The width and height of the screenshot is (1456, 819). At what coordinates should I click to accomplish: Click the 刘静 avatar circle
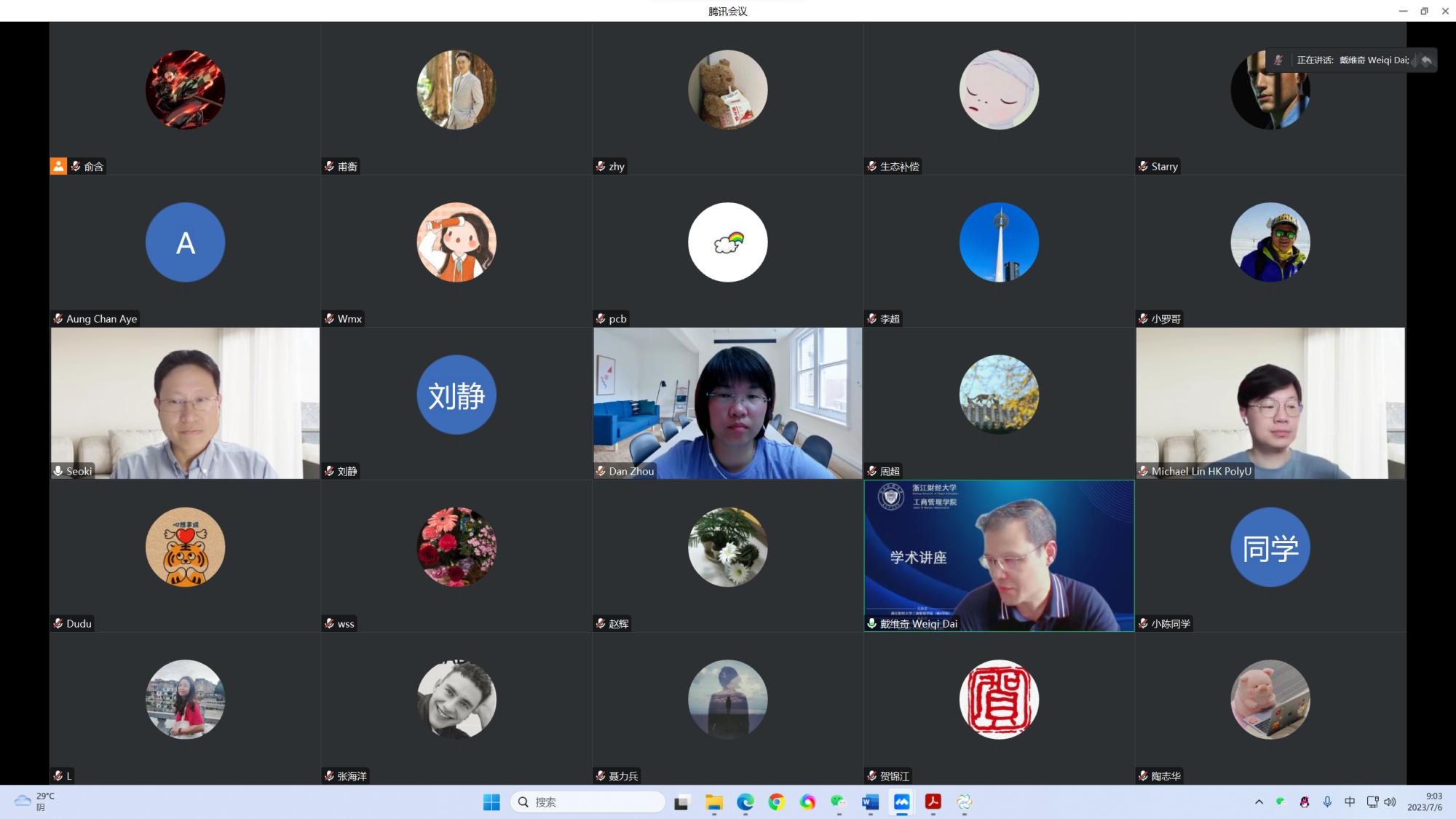(x=456, y=395)
